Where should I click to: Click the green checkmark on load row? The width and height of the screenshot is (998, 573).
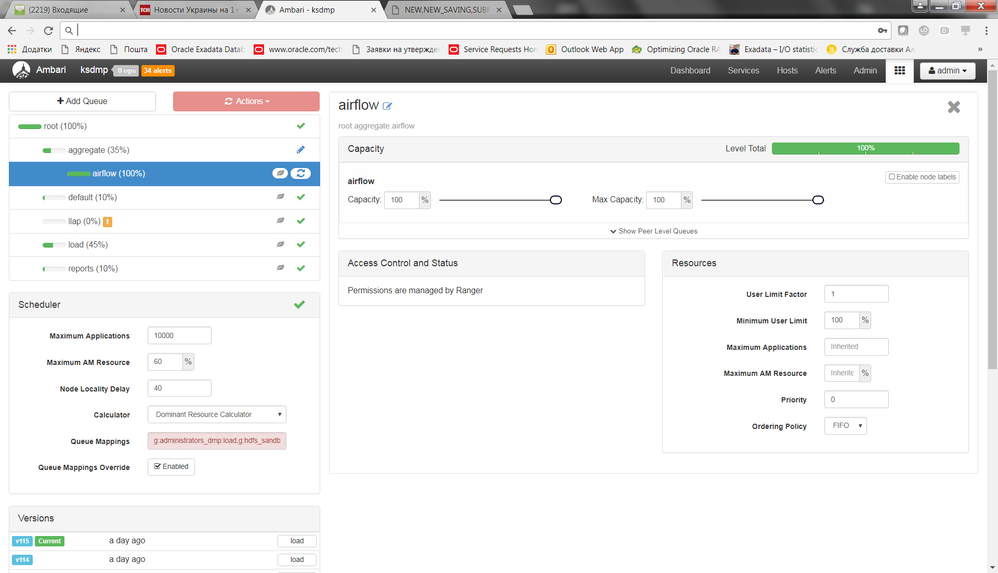point(300,244)
